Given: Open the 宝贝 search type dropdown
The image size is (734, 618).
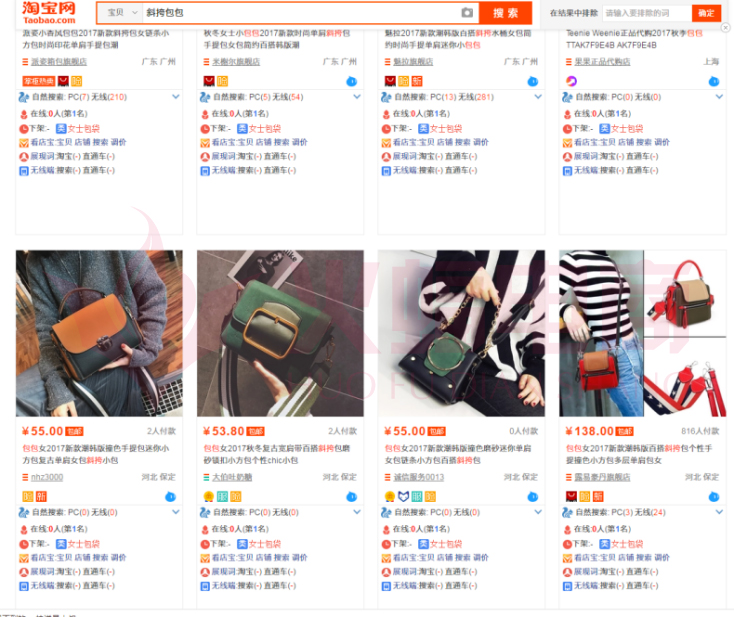Looking at the screenshot, I should point(122,13).
